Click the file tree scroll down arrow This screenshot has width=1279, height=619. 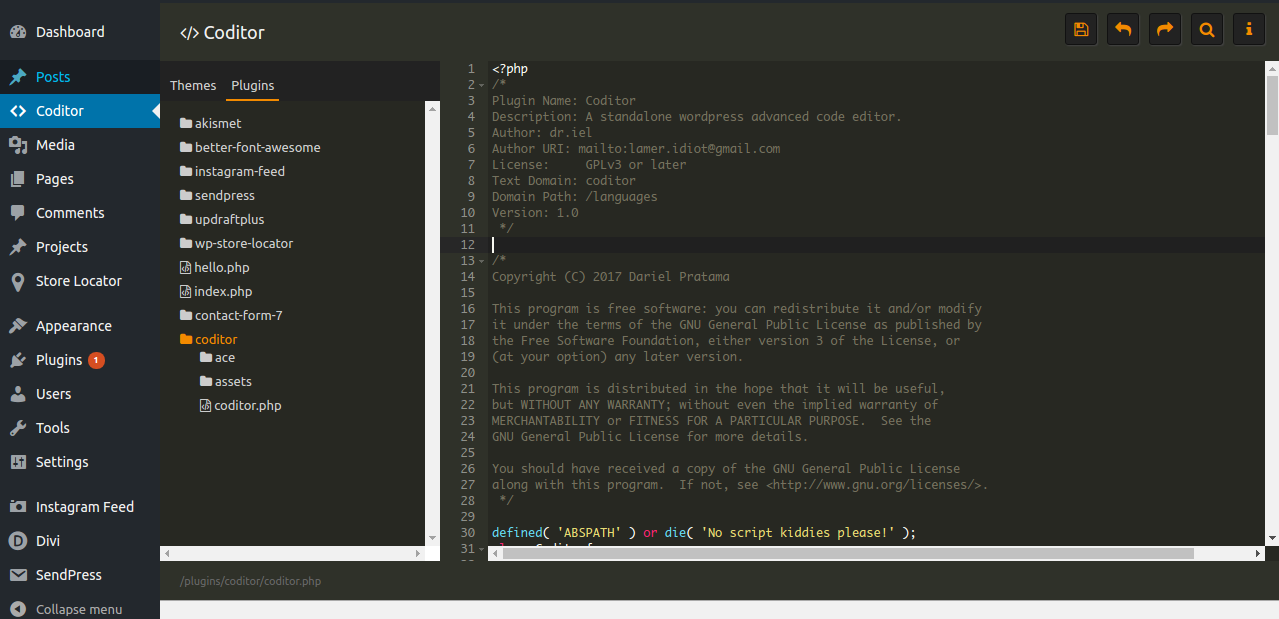(x=432, y=539)
